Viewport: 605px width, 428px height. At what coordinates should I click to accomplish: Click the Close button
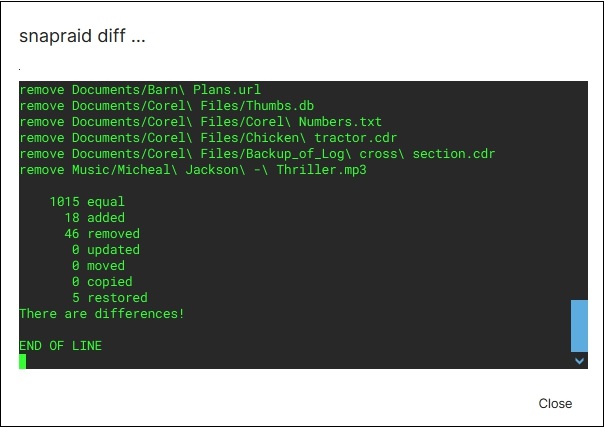pos(555,403)
